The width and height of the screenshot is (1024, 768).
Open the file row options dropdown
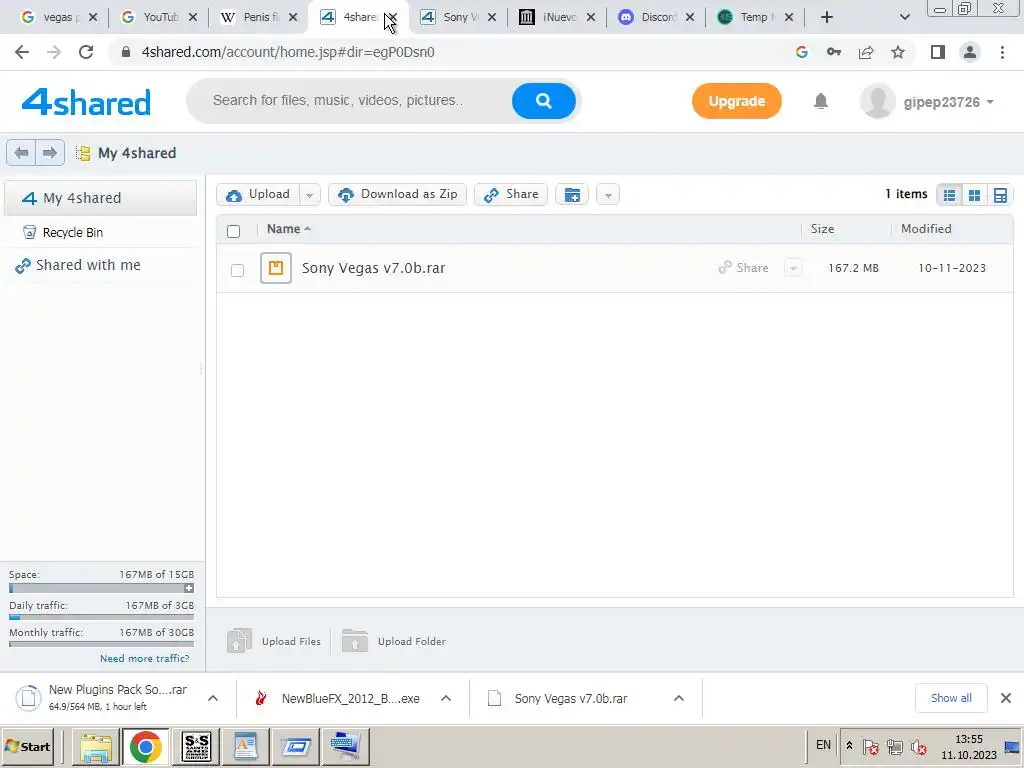[793, 268]
